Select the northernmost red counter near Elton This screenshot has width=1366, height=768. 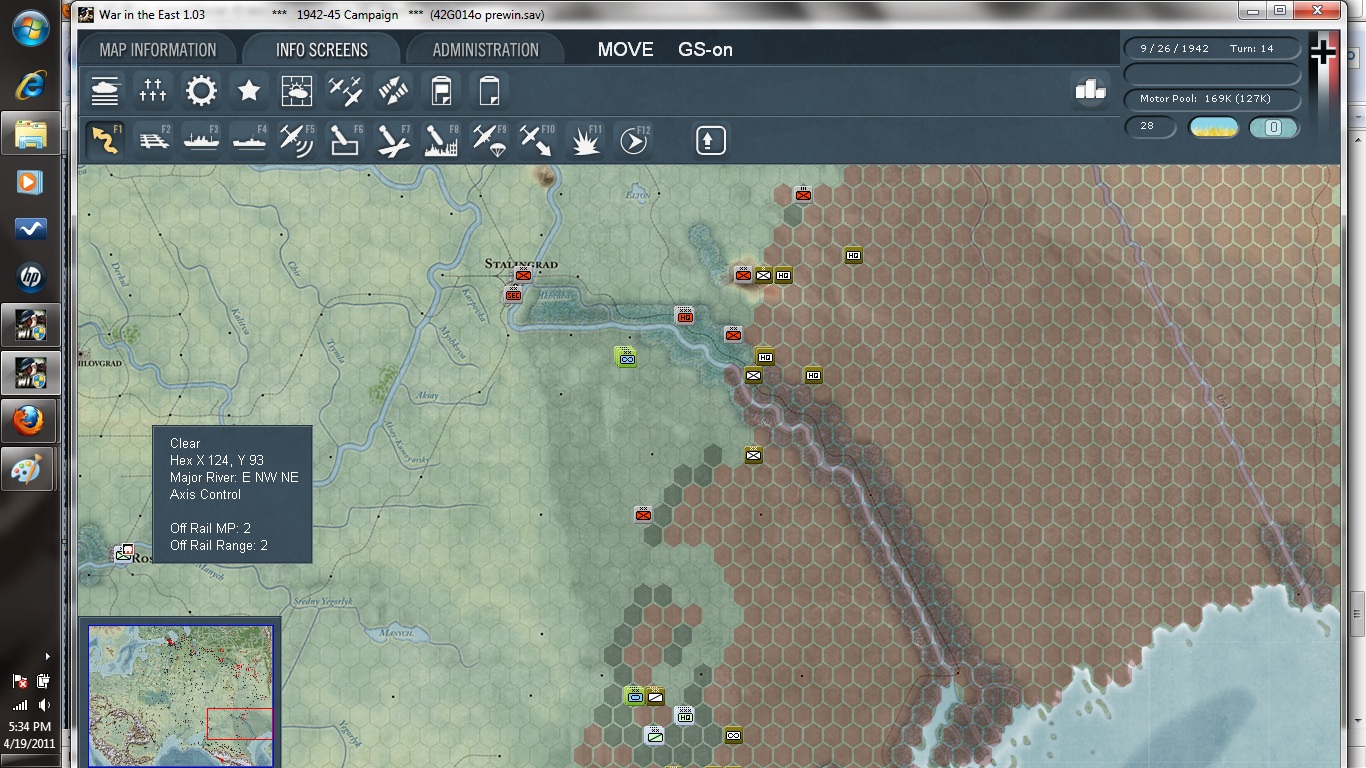click(x=802, y=194)
